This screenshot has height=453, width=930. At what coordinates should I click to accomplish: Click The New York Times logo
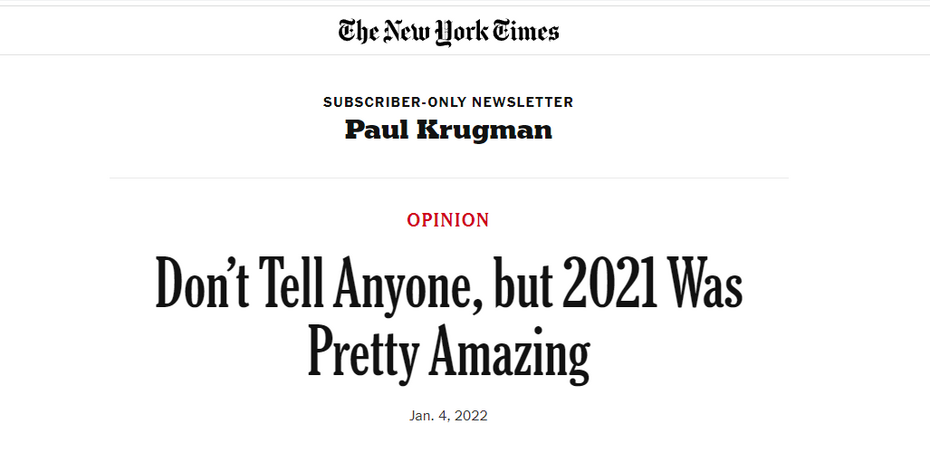[x=448, y=30]
